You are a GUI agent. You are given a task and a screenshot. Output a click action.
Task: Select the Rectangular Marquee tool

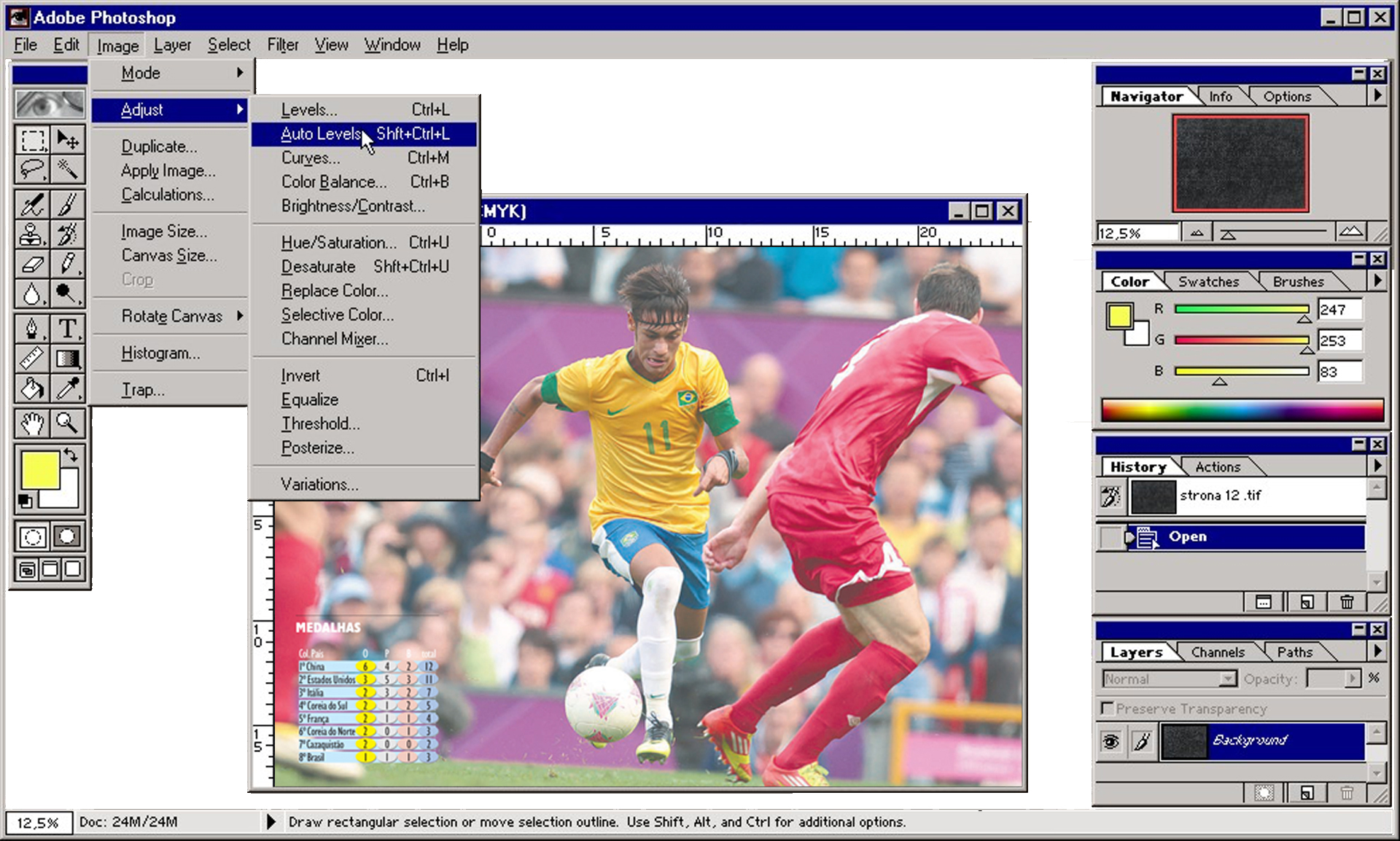click(33, 139)
